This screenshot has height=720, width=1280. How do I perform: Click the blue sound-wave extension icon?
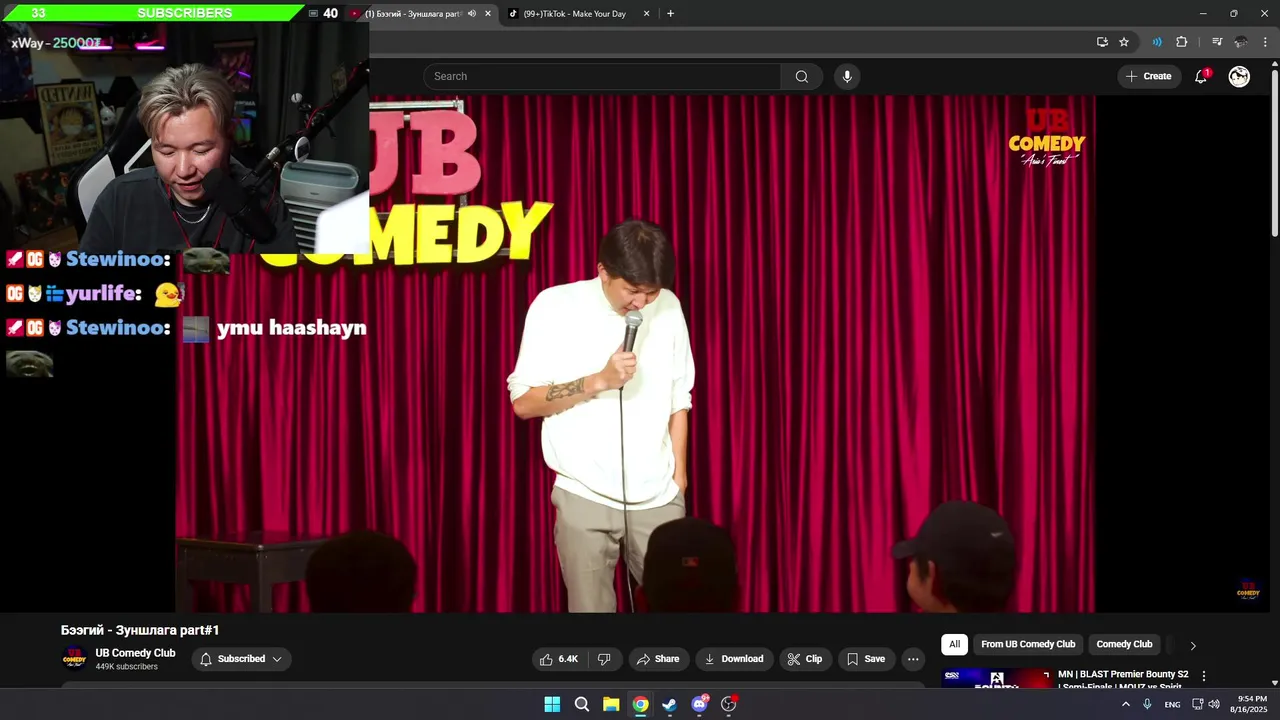[x=1157, y=42]
